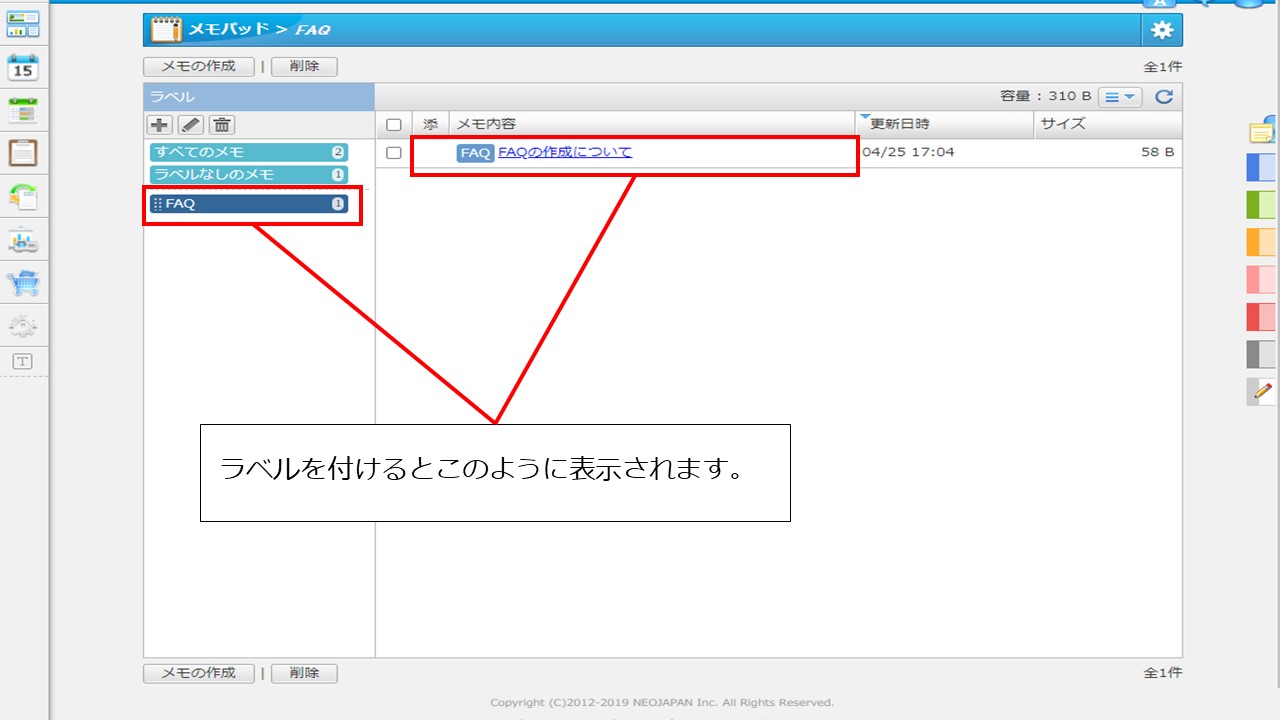Open the grey gear icon in the sidebar

(23, 325)
